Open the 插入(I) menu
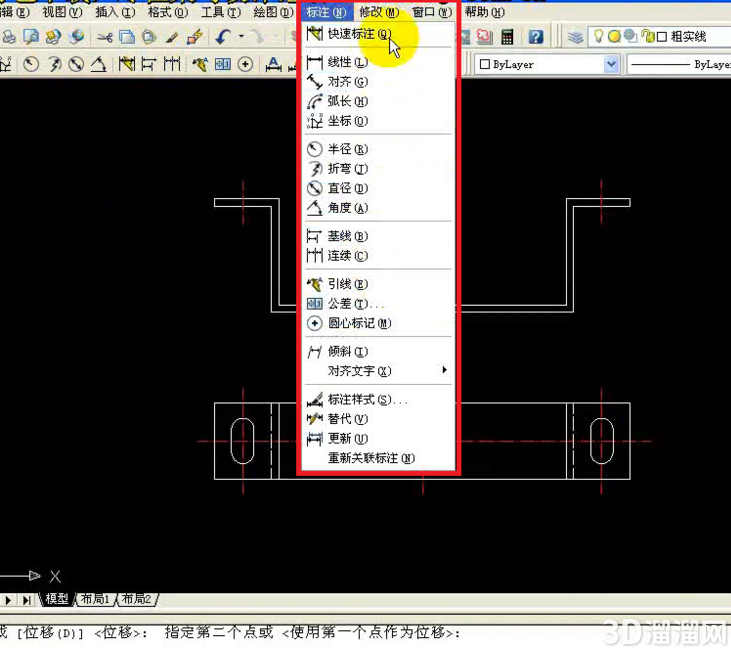 pos(115,12)
